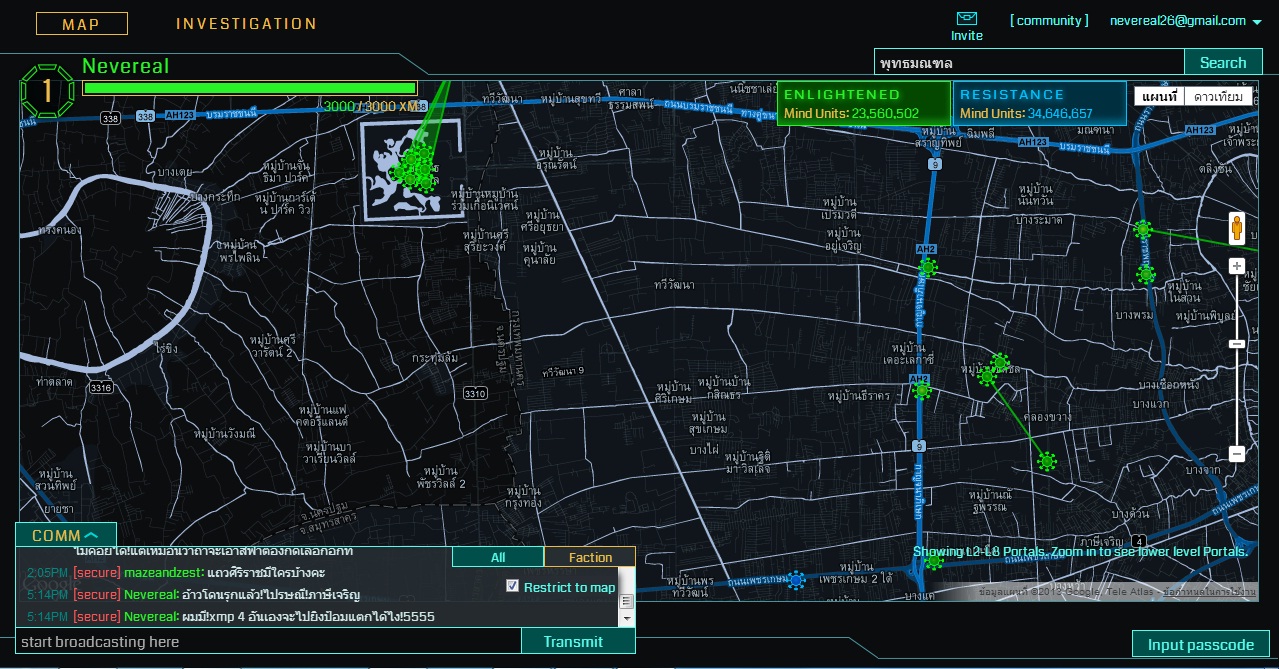Viewport: 1279px width, 669px height.
Task: Focus the start broadcasting here field
Action: [269, 641]
